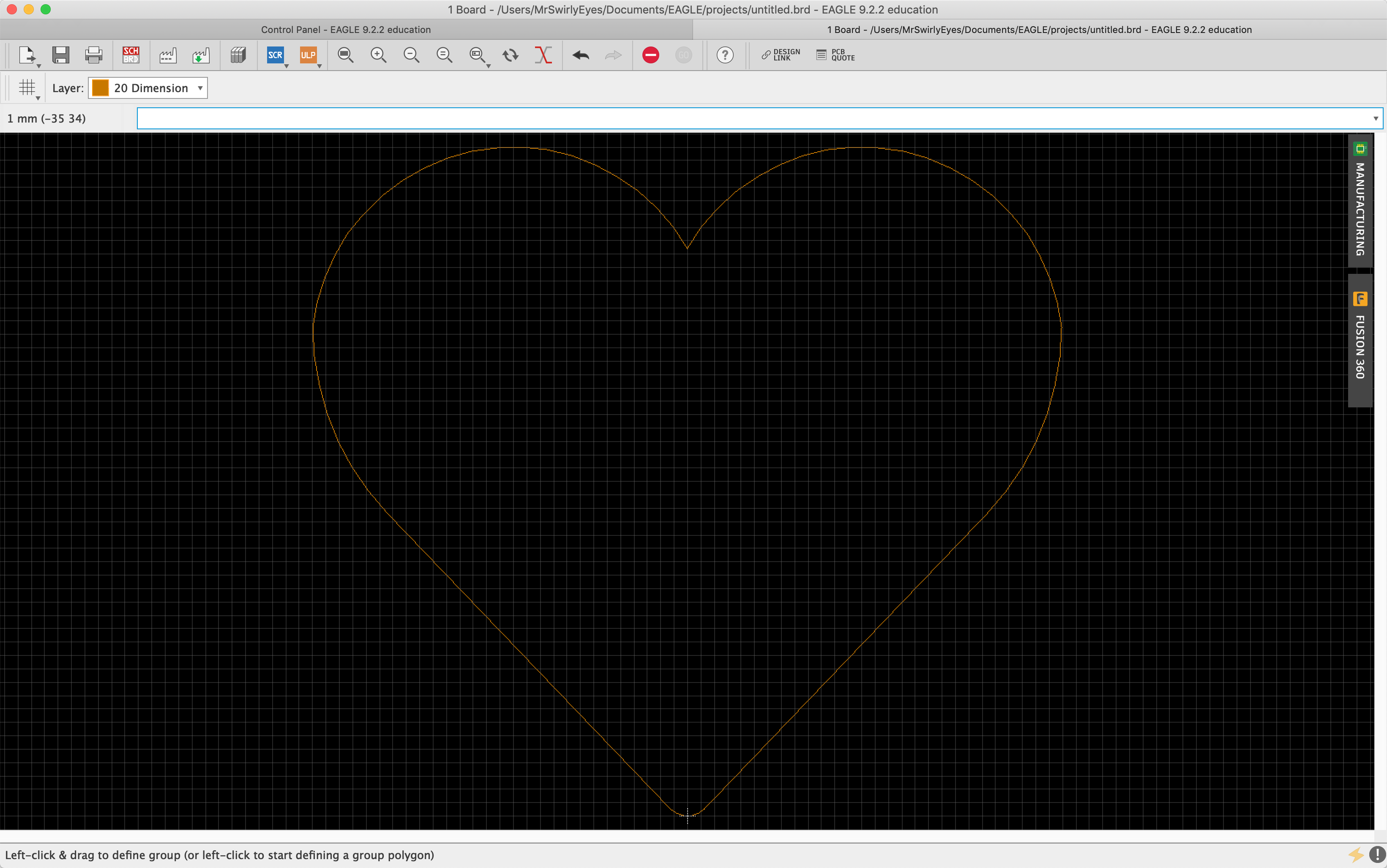Open the vertical FUSION 360 side tab

pyautogui.click(x=1360, y=340)
